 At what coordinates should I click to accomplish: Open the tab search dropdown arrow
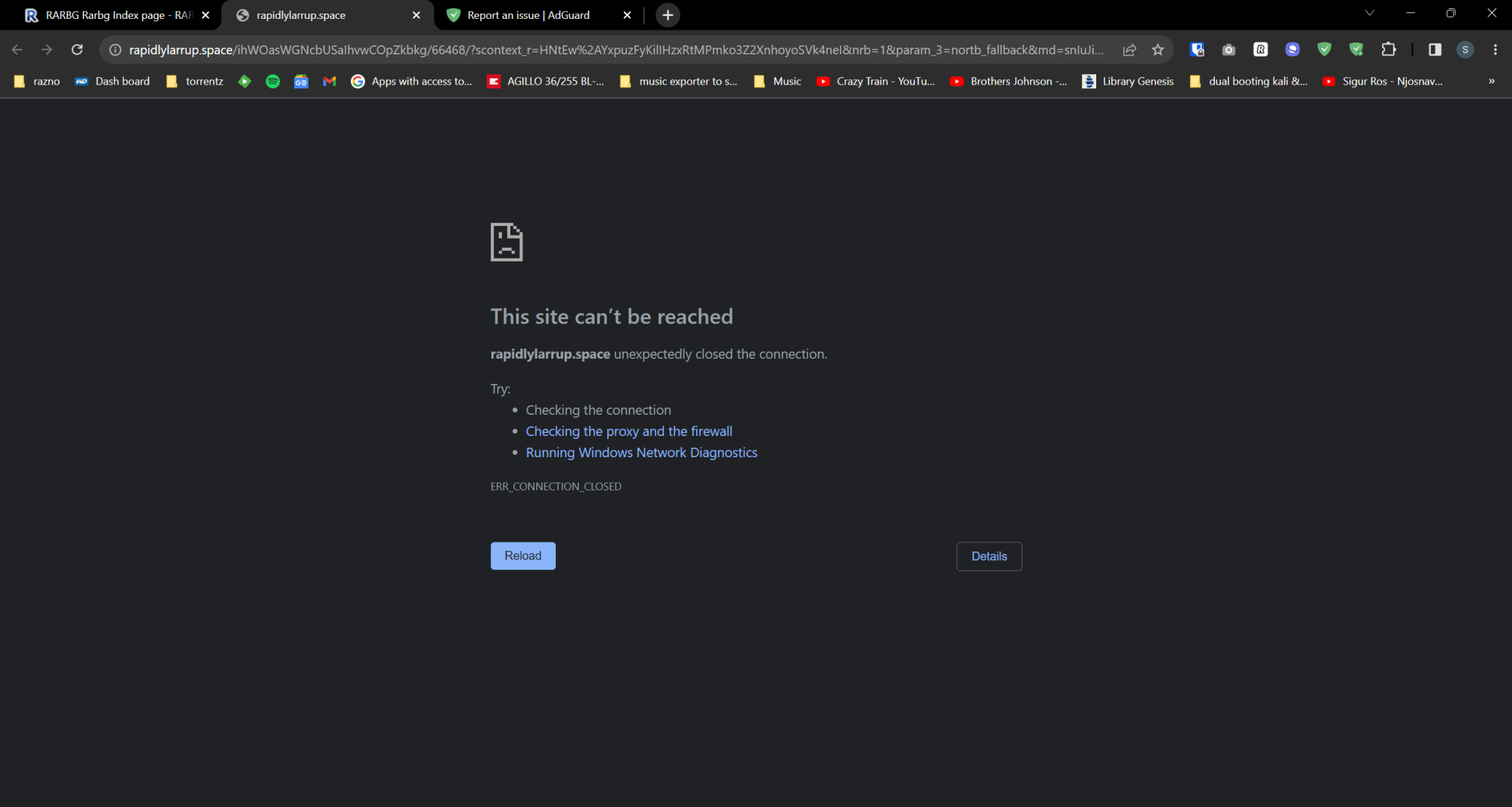click(x=1370, y=13)
